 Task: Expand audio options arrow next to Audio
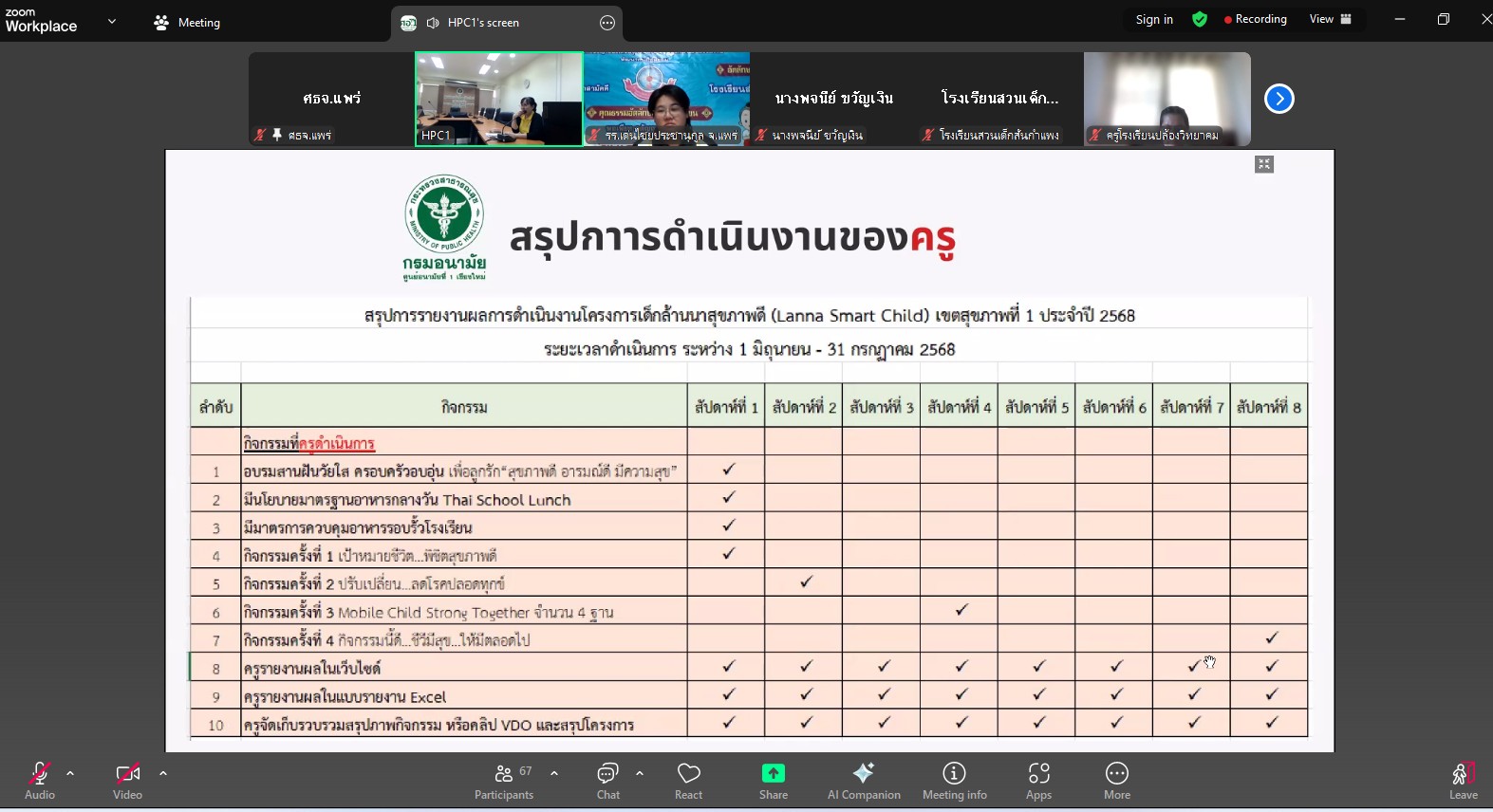pos(70,773)
